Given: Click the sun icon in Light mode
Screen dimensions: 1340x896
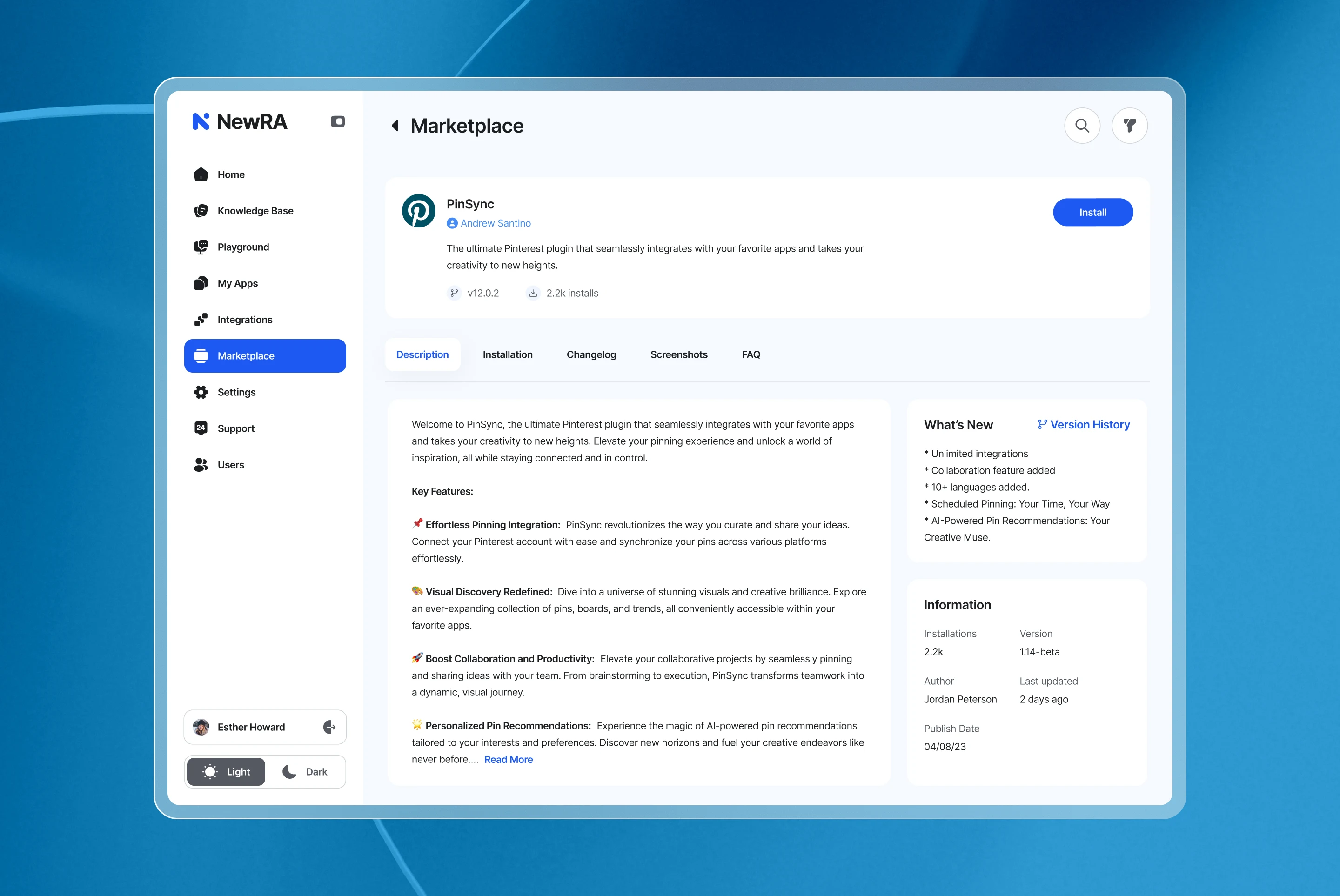Looking at the screenshot, I should click(210, 772).
